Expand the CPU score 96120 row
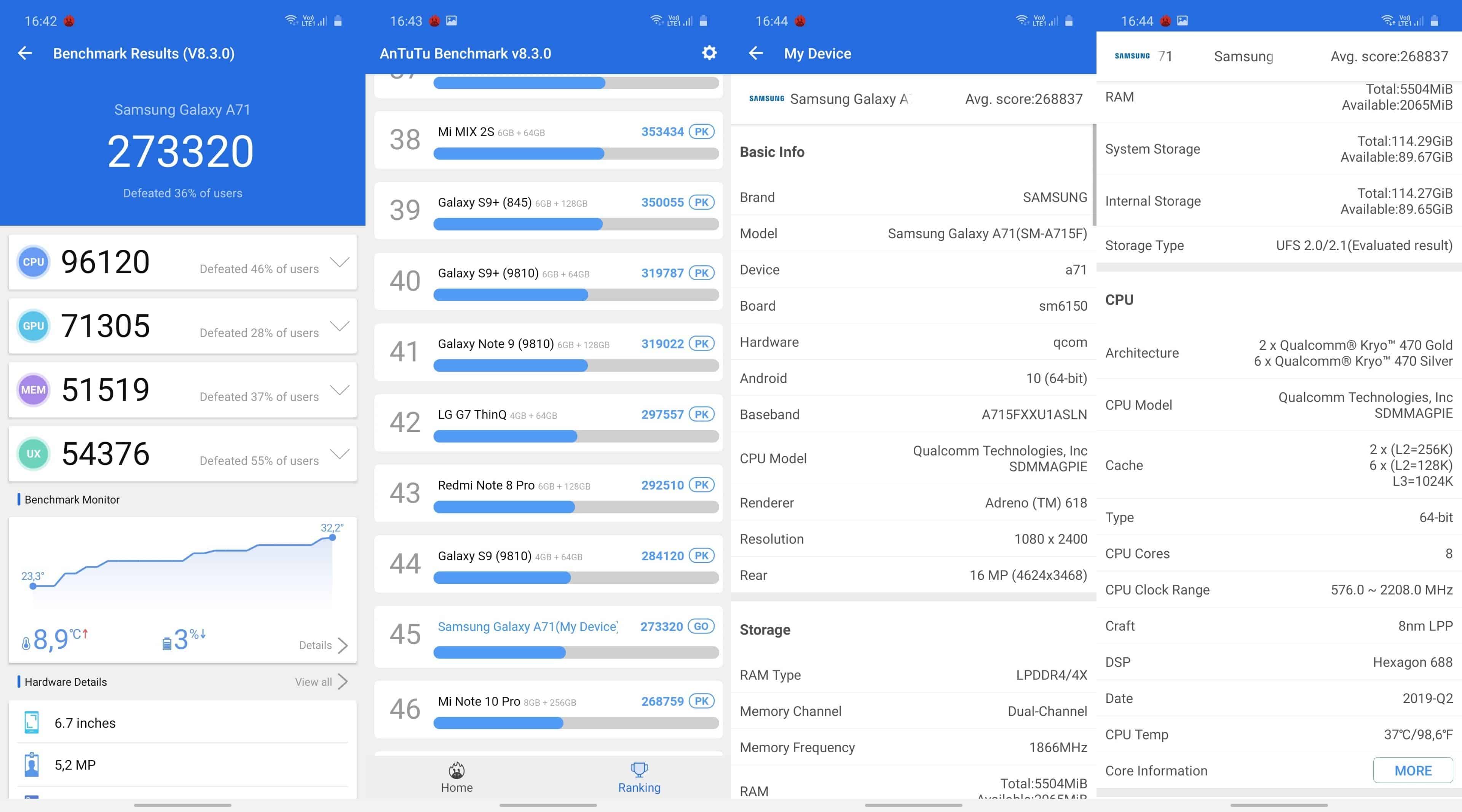The height and width of the screenshot is (812, 1462). click(339, 262)
